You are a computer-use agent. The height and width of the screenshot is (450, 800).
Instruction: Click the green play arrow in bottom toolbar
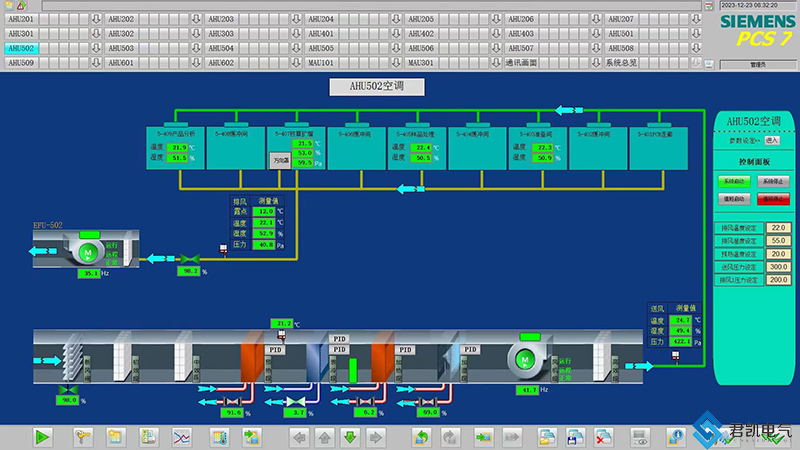tap(42, 437)
